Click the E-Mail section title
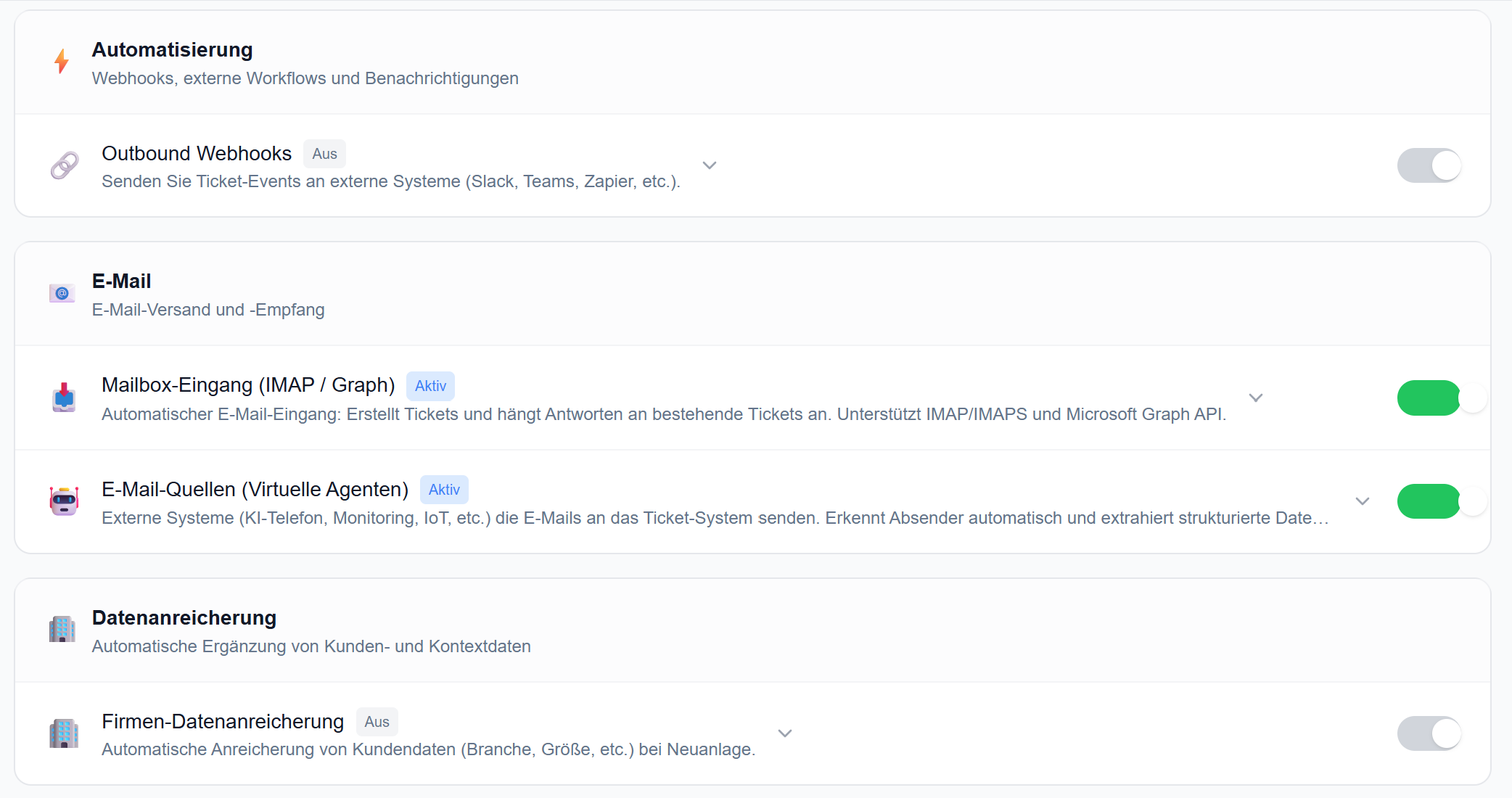This screenshot has height=798, width=1512. [121, 281]
